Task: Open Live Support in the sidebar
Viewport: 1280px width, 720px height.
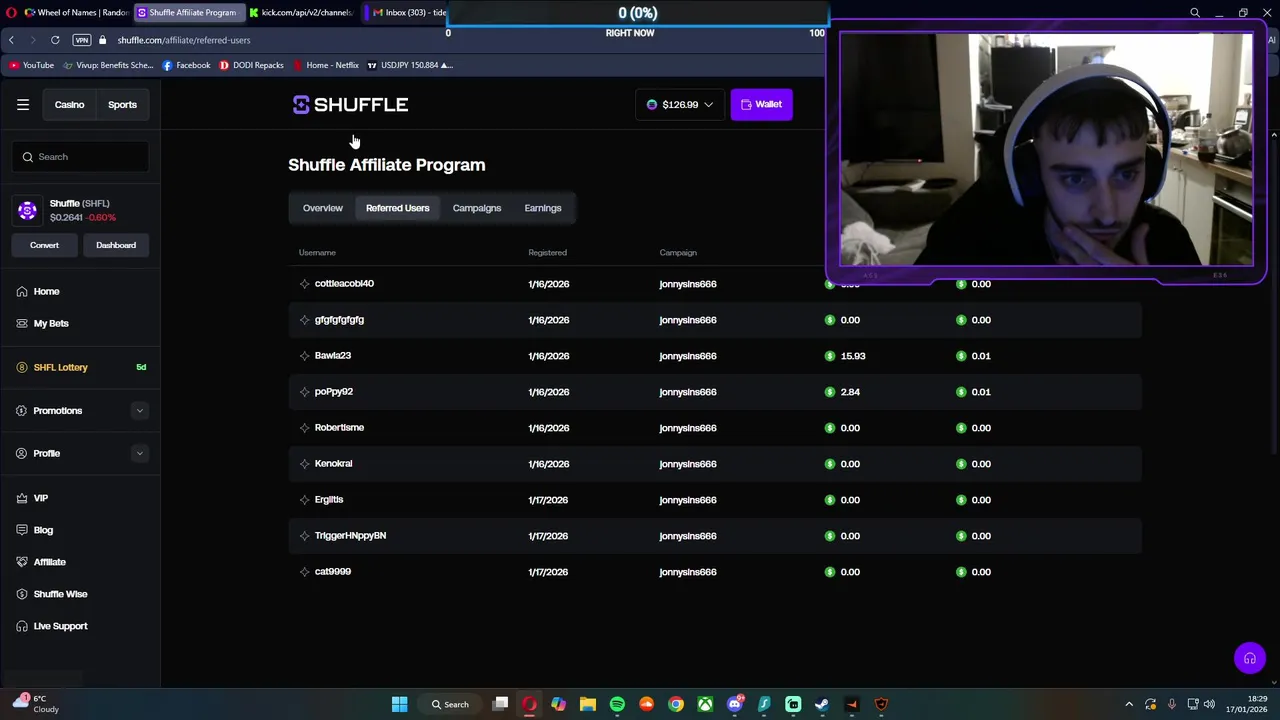Action: pyautogui.click(x=60, y=626)
